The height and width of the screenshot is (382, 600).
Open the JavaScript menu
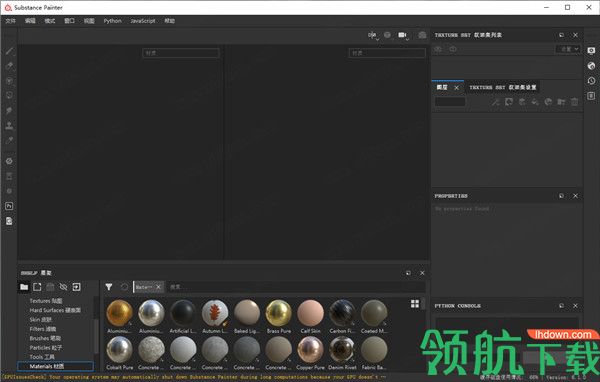pos(143,21)
